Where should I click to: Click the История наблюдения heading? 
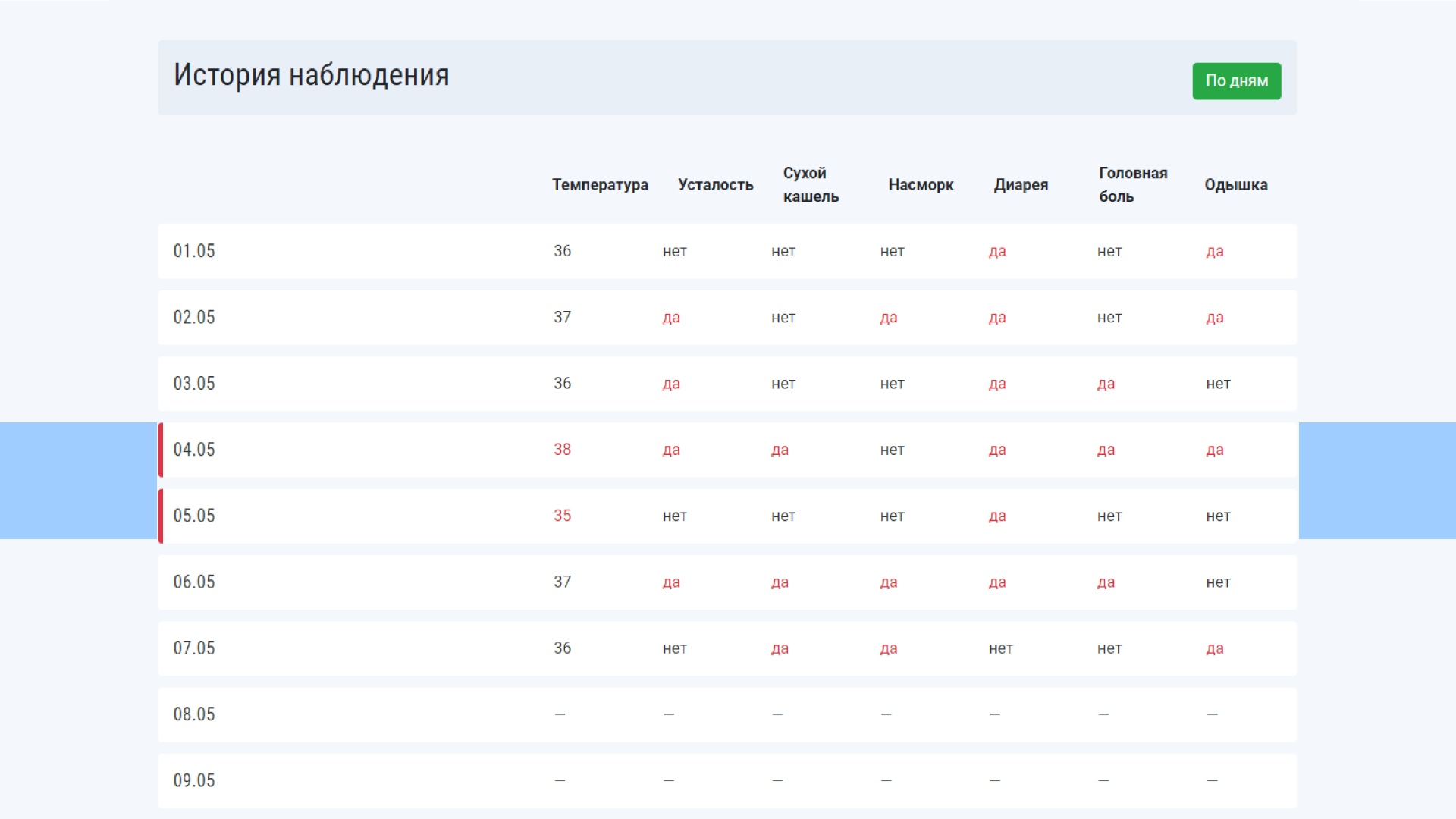click(x=311, y=75)
